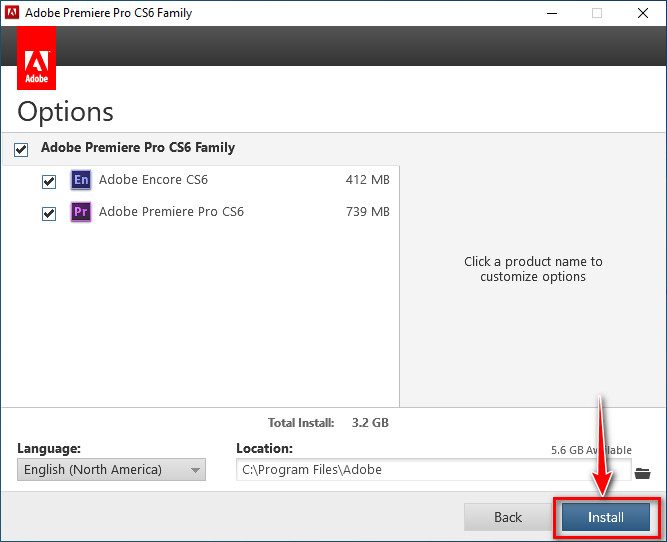Click the red Adobe logo
Image resolution: width=667 pixels, height=542 pixels.
37,58
